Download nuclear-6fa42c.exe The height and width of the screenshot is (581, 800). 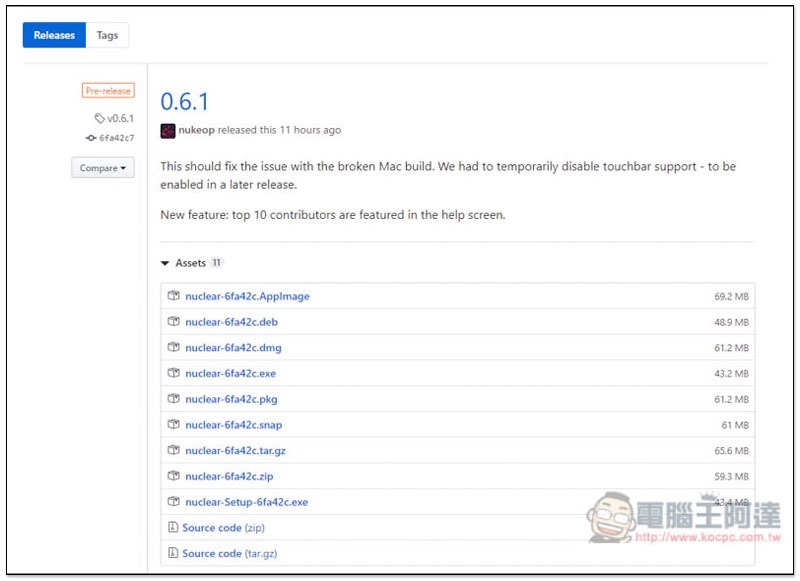pyautogui.click(x=230, y=374)
